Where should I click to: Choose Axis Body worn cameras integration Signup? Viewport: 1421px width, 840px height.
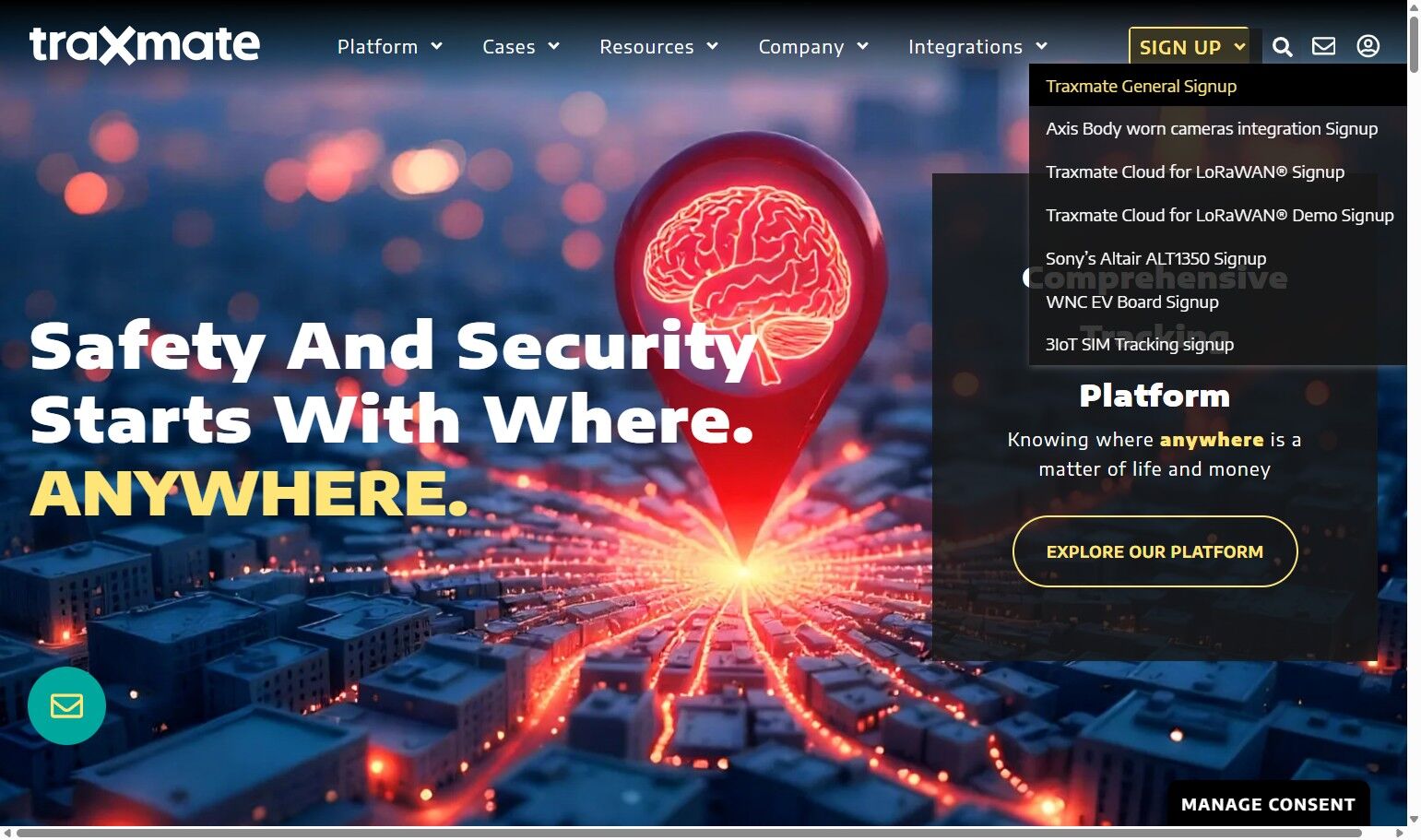tap(1212, 128)
